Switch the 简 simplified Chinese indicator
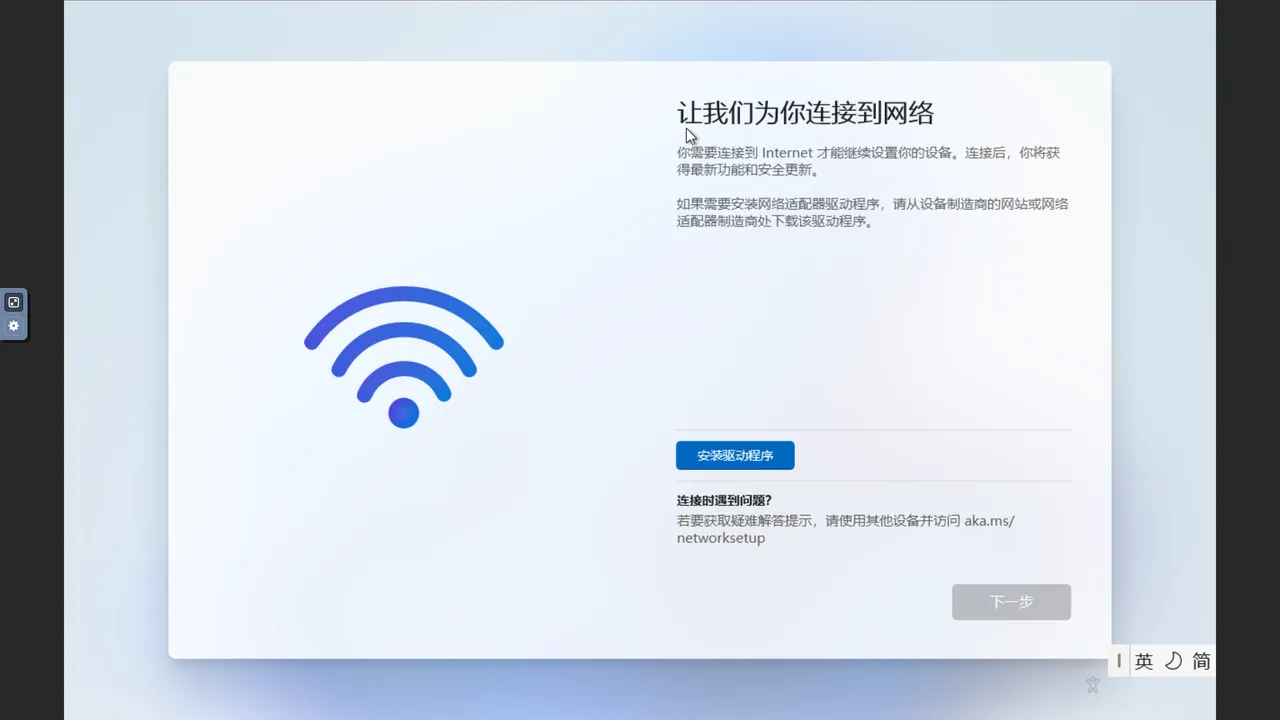1280x720 pixels. point(1201,661)
